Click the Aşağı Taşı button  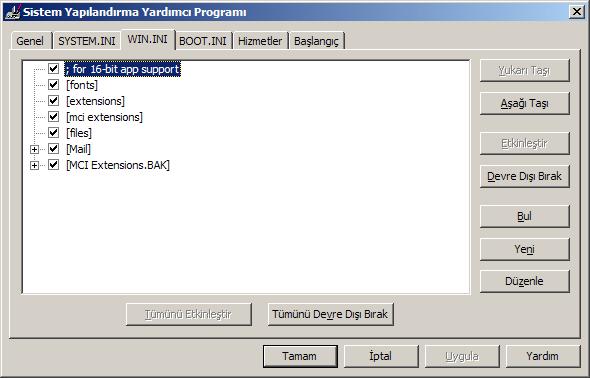tap(525, 103)
